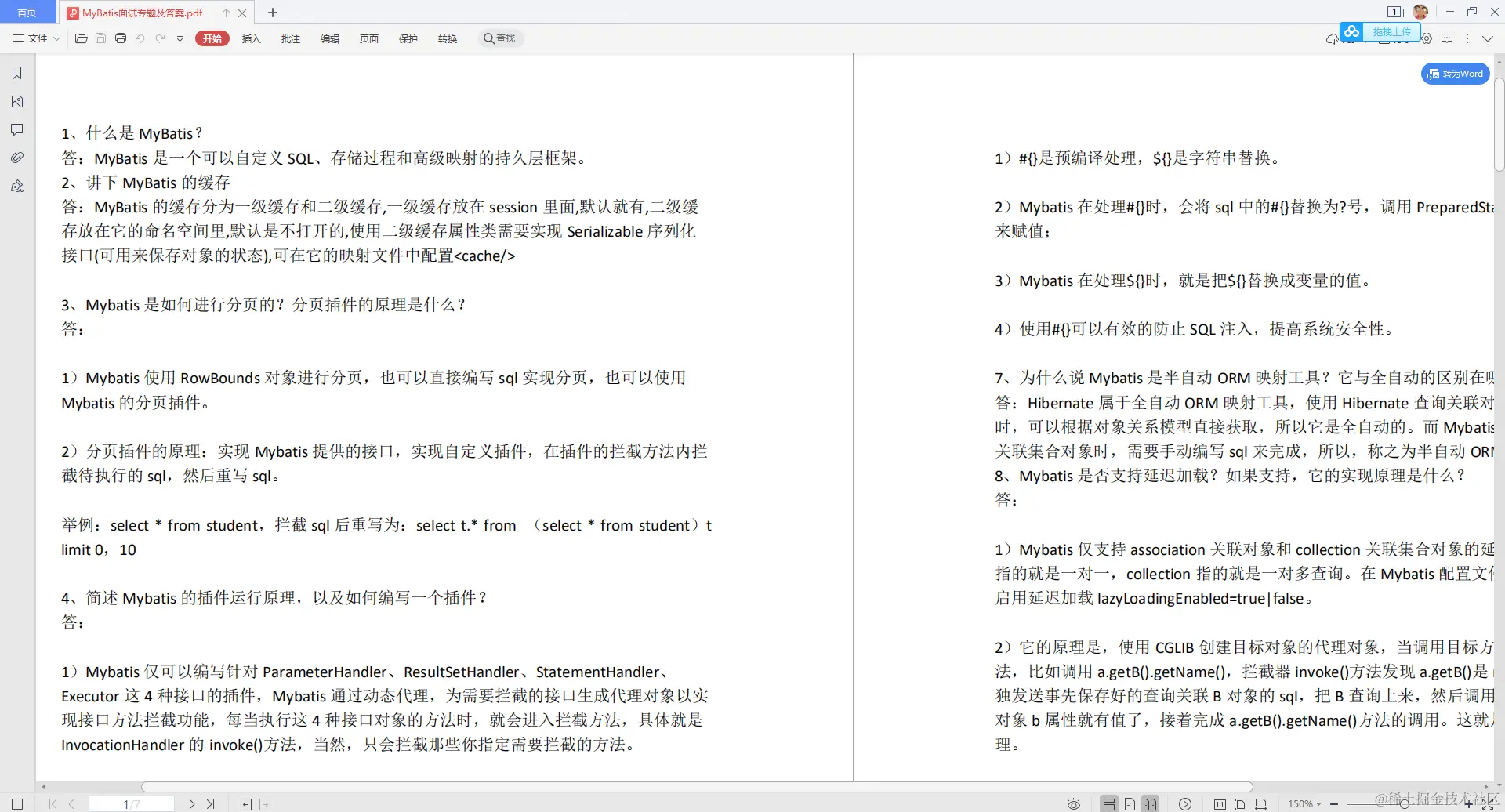Open a new tab with plus button
Image resolution: width=1505 pixels, height=812 pixels.
(x=272, y=13)
